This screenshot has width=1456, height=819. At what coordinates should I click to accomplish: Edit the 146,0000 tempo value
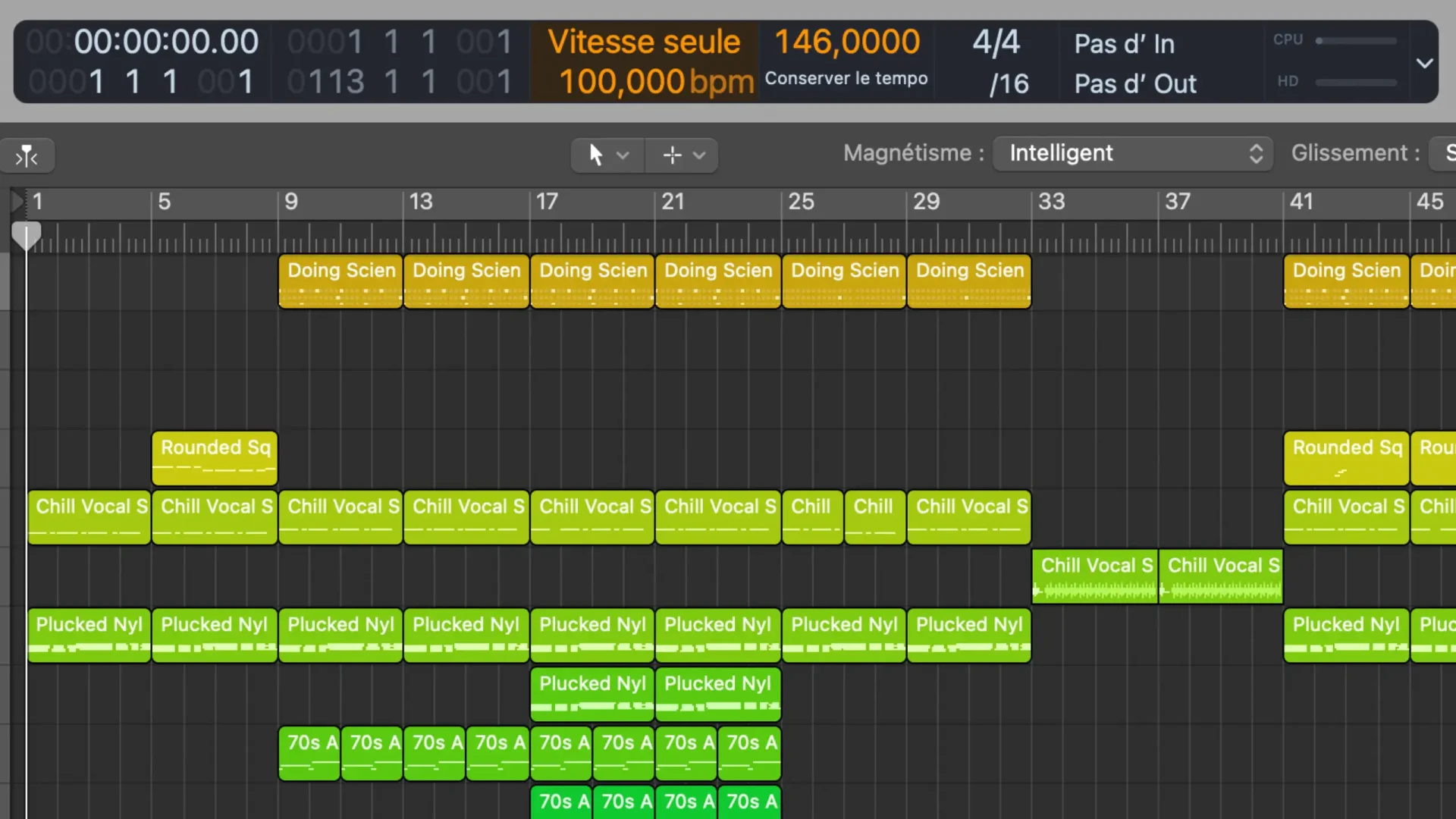coord(846,42)
